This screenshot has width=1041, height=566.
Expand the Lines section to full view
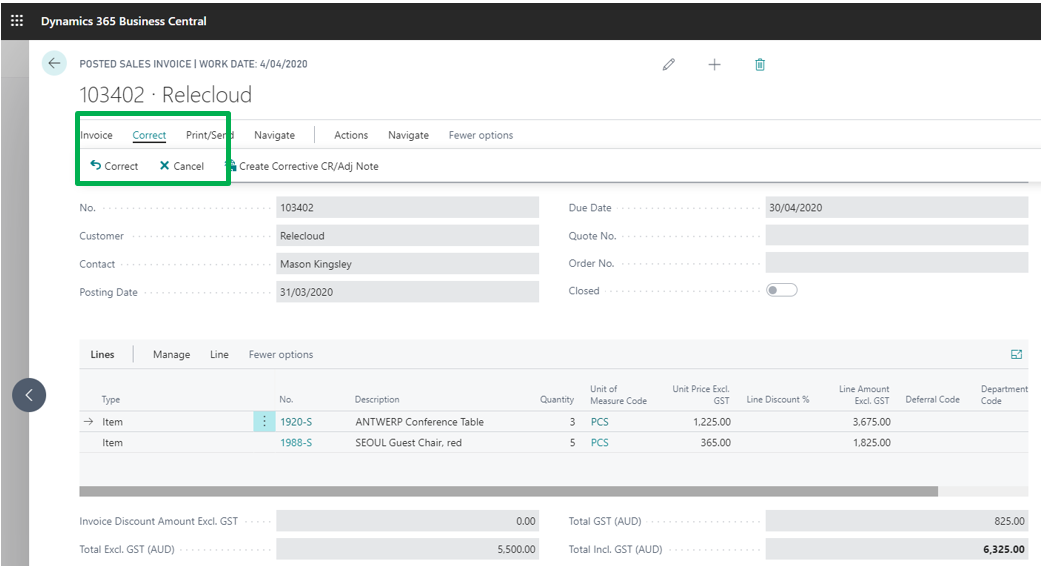pos(1017,355)
